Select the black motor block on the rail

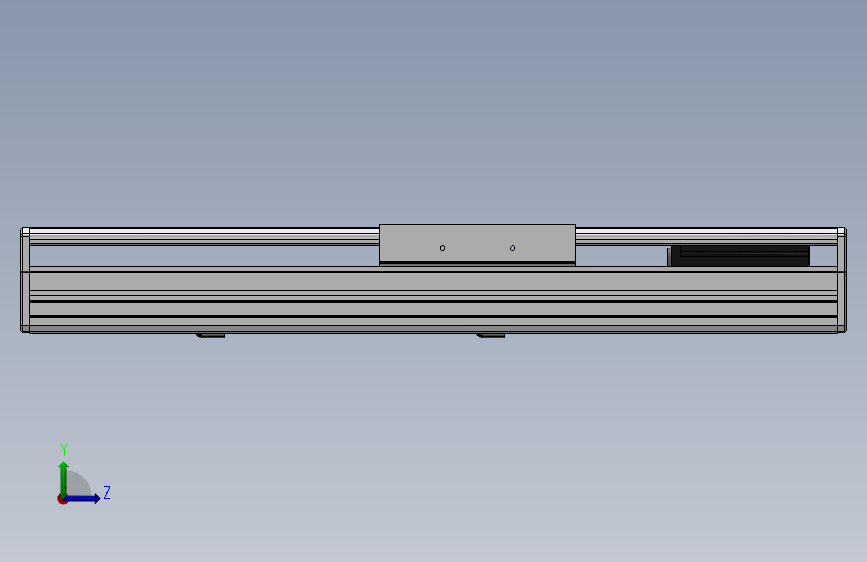point(739,256)
